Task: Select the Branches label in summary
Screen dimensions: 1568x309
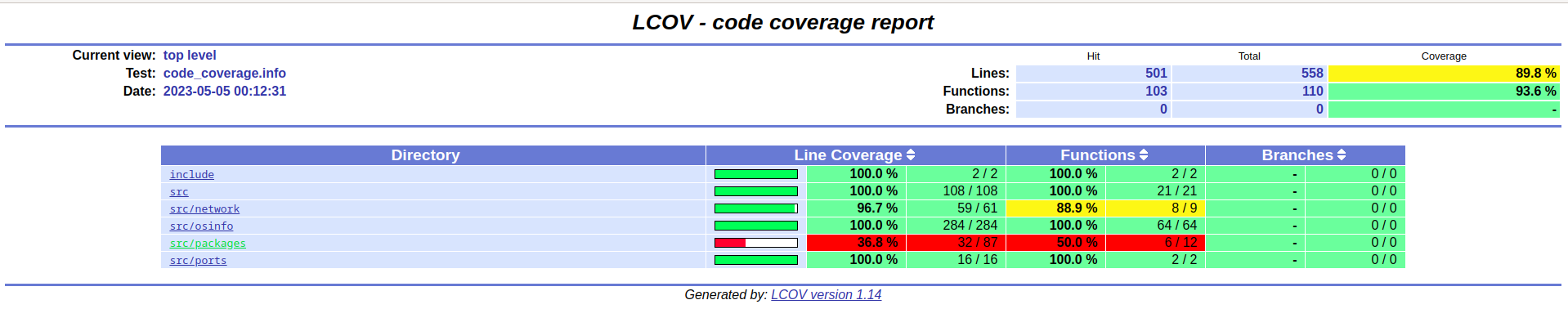Action: coord(978,110)
